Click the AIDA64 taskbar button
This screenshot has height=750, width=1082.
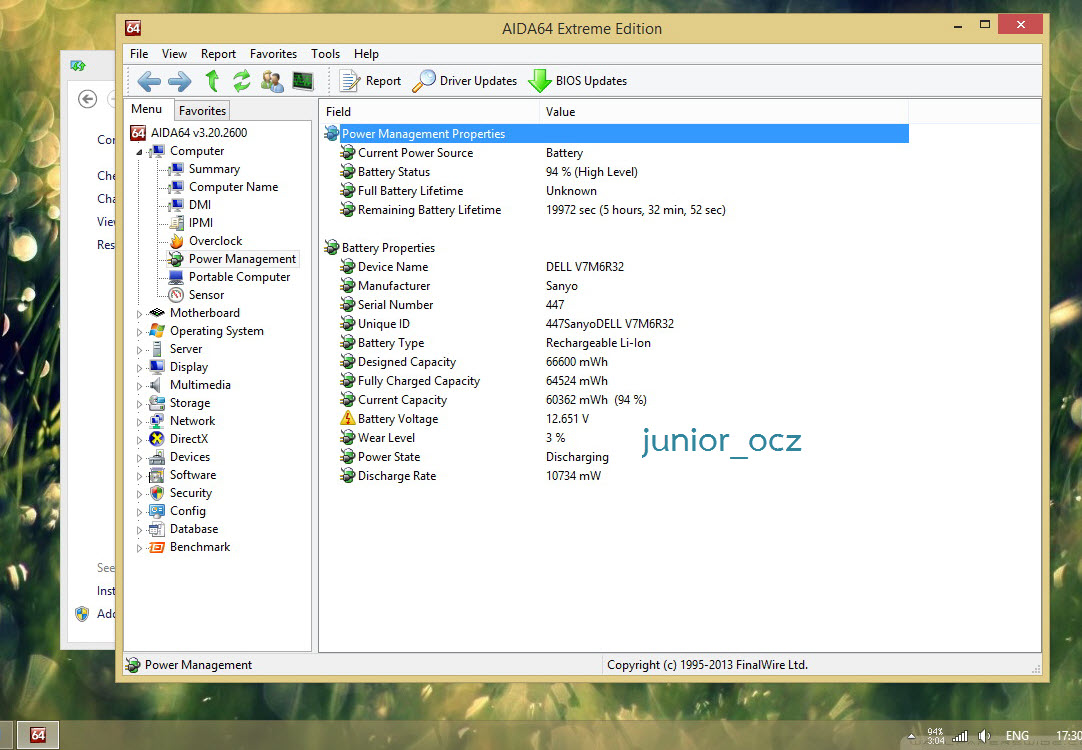click(38, 735)
